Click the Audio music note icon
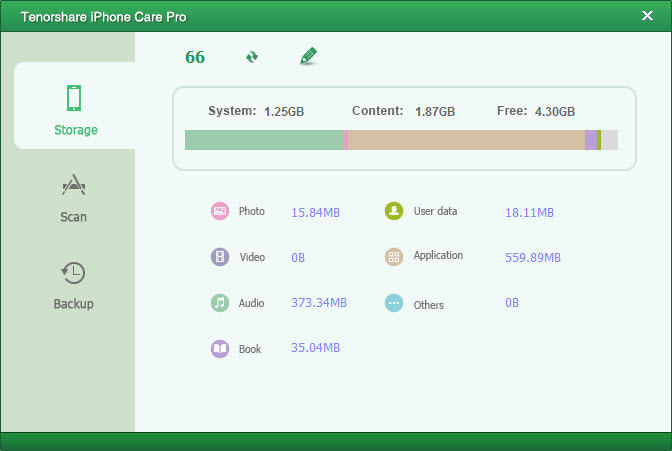This screenshot has width=672, height=451. (220, 303)
